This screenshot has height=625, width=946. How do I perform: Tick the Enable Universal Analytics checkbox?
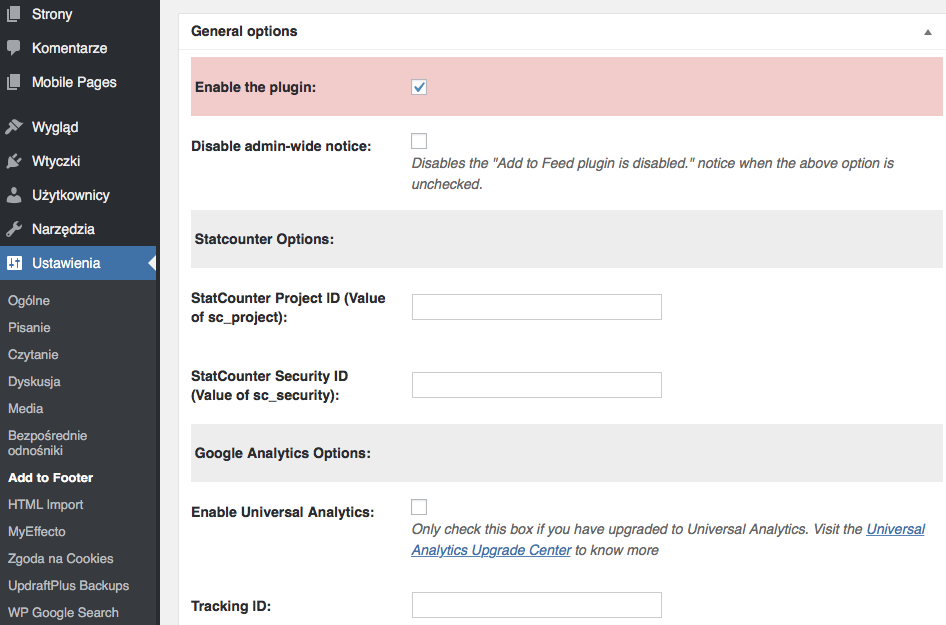coord(419,507)
